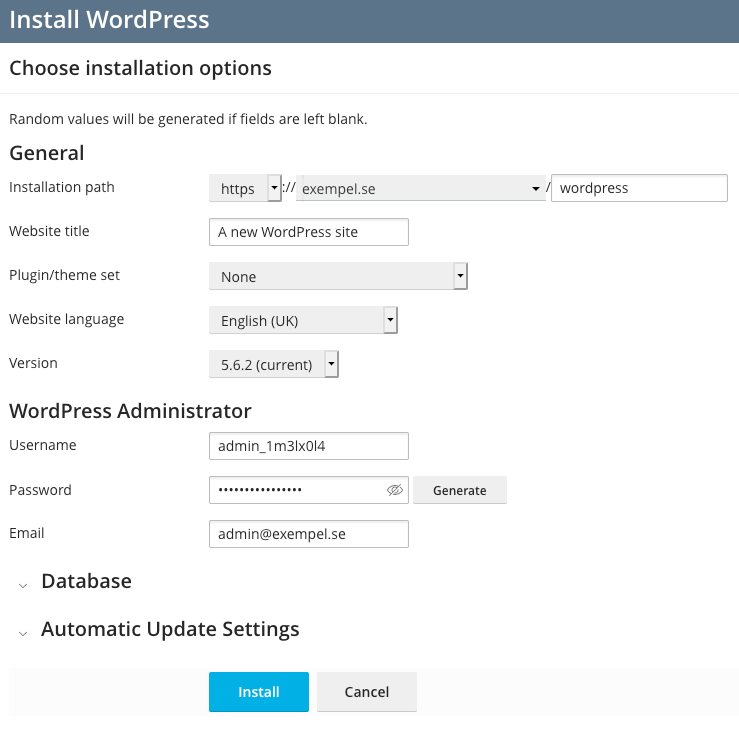This screenshot has width=739, height=735.
Task: Click the arrow on the language selector
Action: 391,320
